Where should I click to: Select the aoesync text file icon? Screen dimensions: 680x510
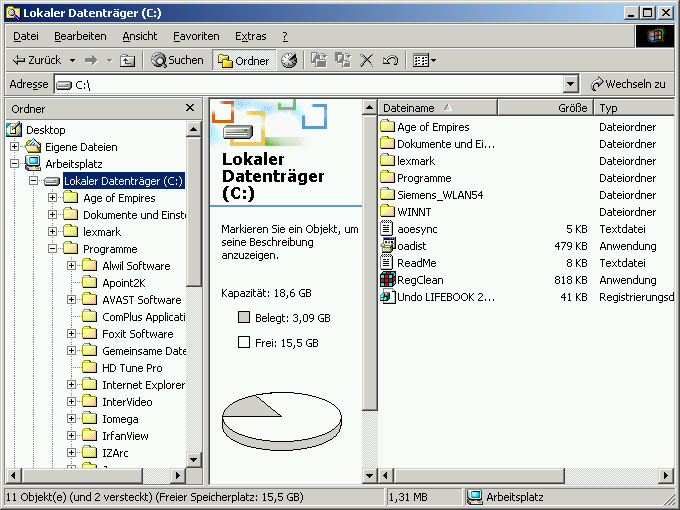point(386,229)
